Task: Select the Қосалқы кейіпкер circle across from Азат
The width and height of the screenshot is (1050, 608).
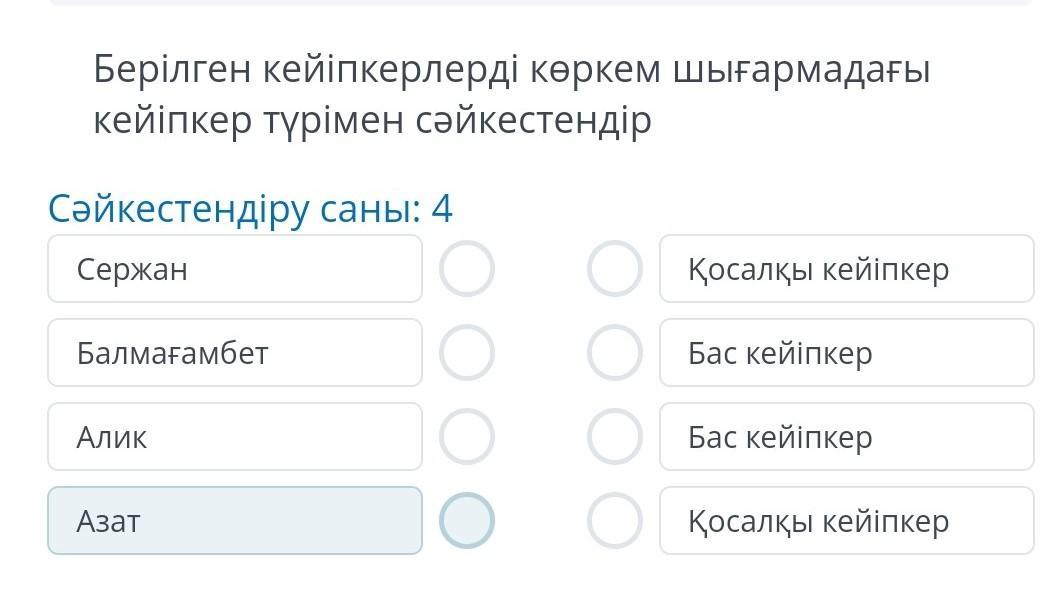Action: (614, 521)
